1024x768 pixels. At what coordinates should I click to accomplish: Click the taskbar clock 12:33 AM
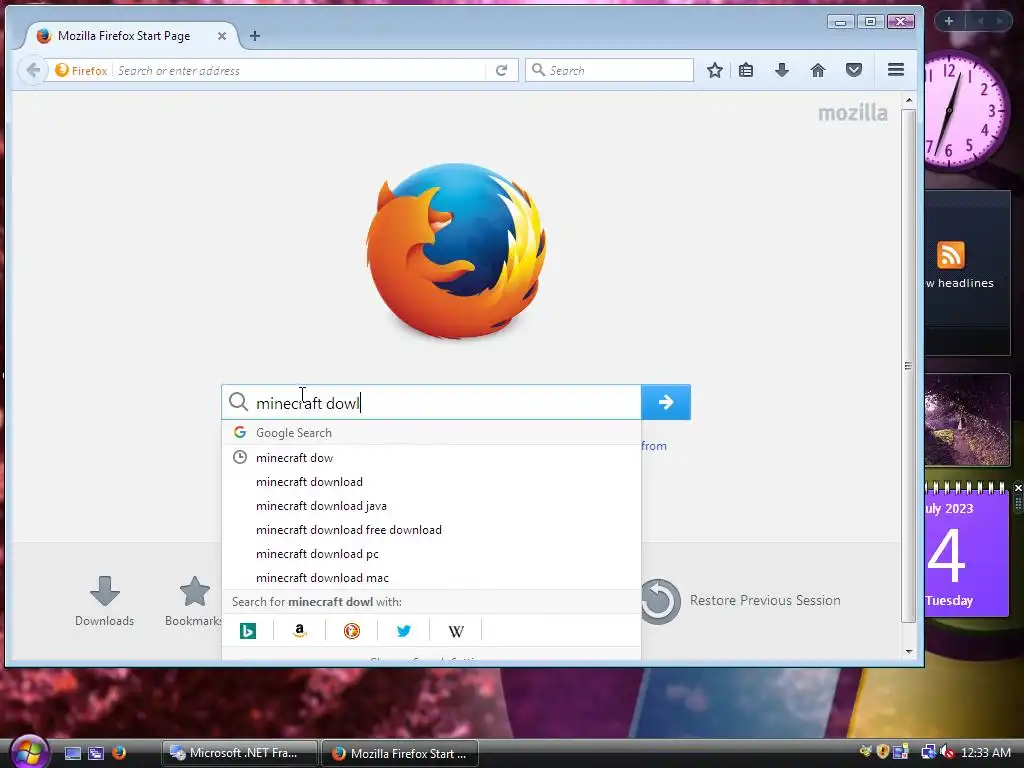click(x=985, y=753)
